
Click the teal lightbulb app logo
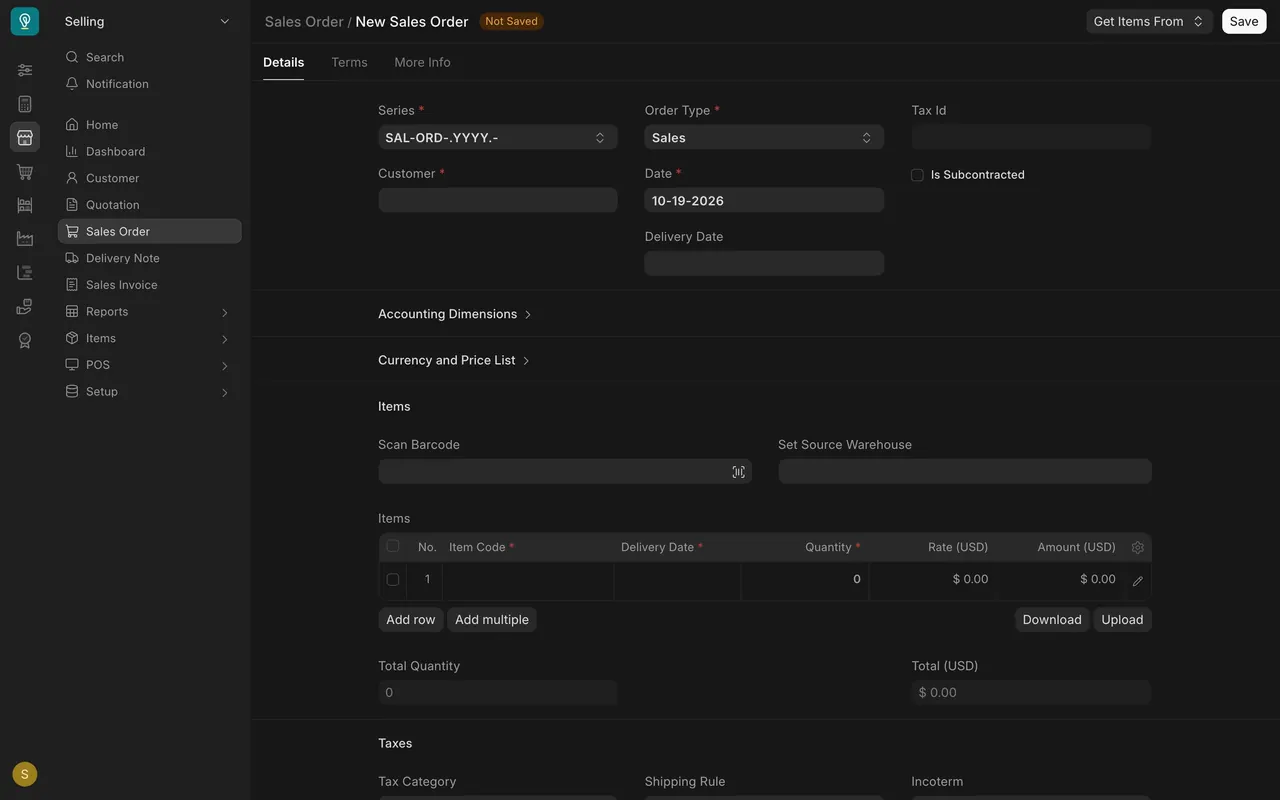point(25,21)
